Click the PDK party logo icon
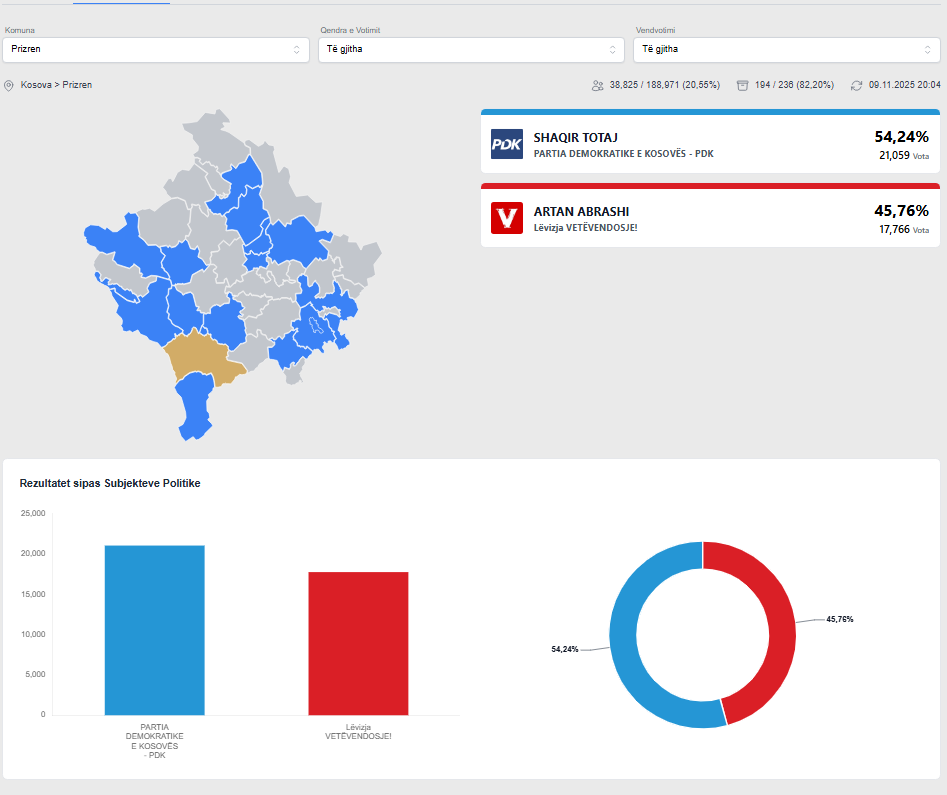The image size is (947, 795). [x=506, y=144]
